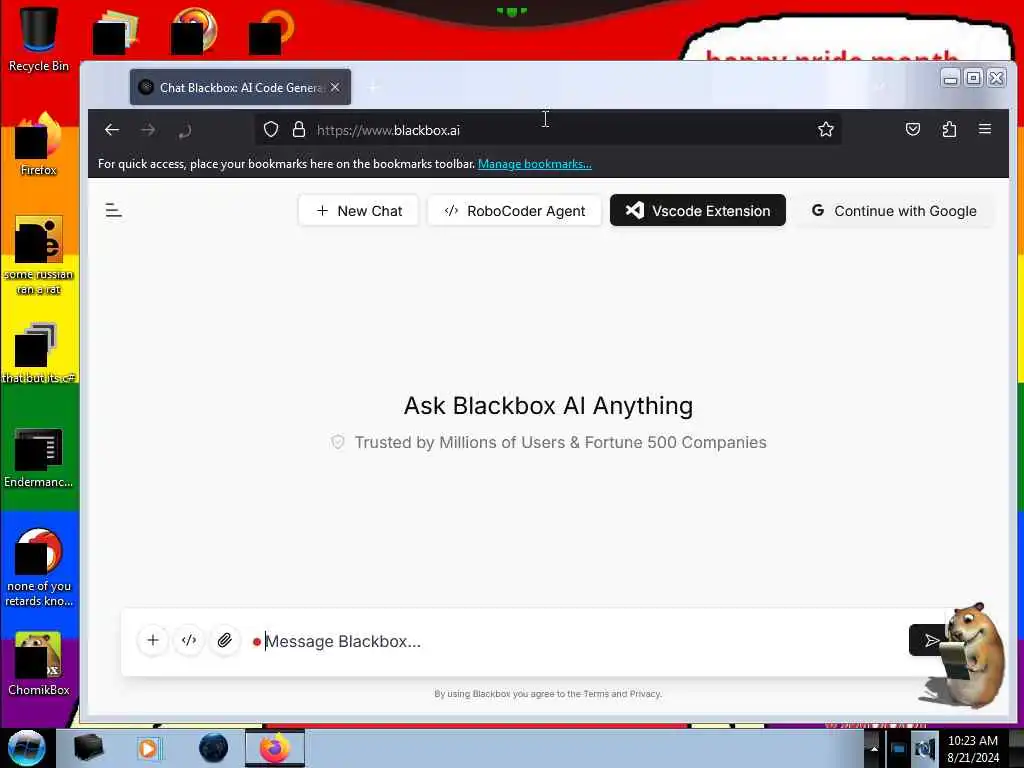Click the tracking protection shield icon
Image resolution: width=1024 pixels, height=768 pixels.
[271, 130]
